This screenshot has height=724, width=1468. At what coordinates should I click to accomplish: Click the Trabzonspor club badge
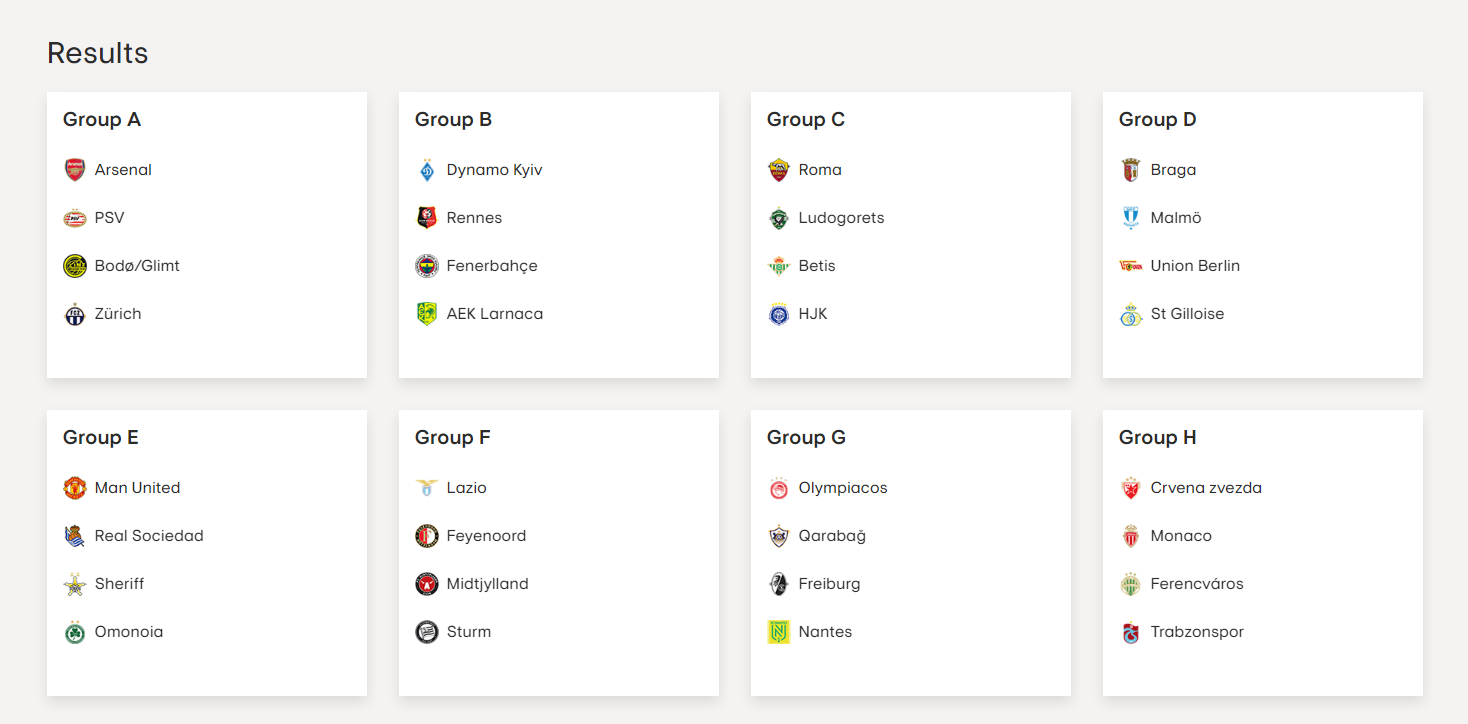point(1131,632)
